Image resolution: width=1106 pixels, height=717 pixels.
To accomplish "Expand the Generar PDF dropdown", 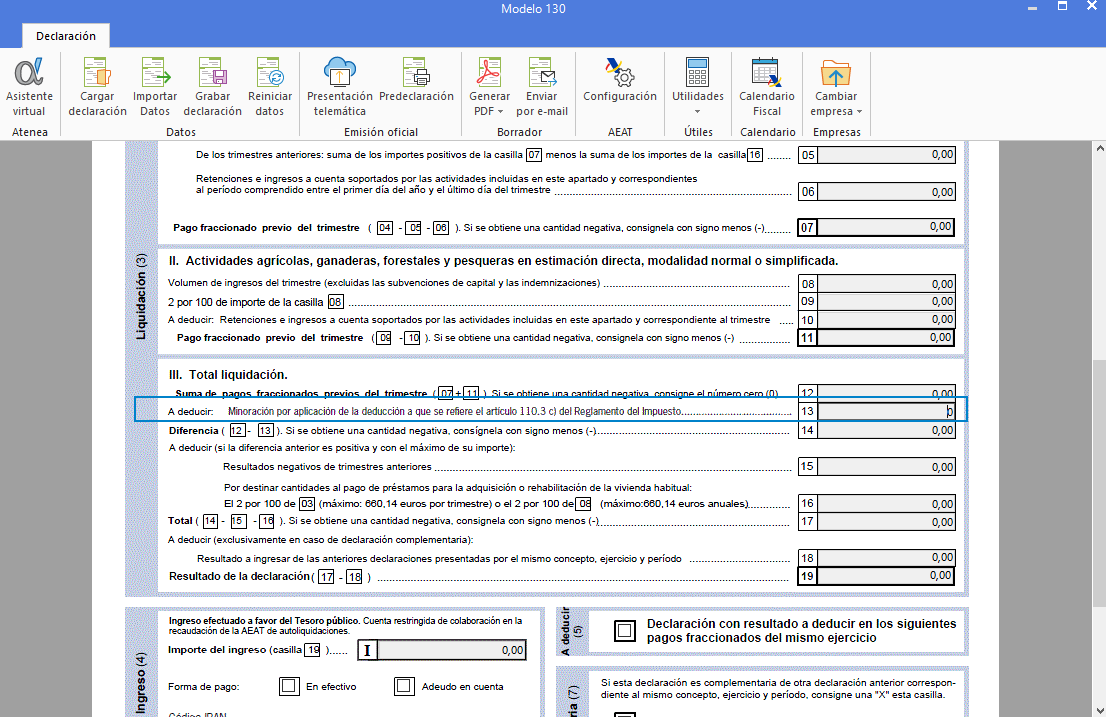I will pos(489,103).
